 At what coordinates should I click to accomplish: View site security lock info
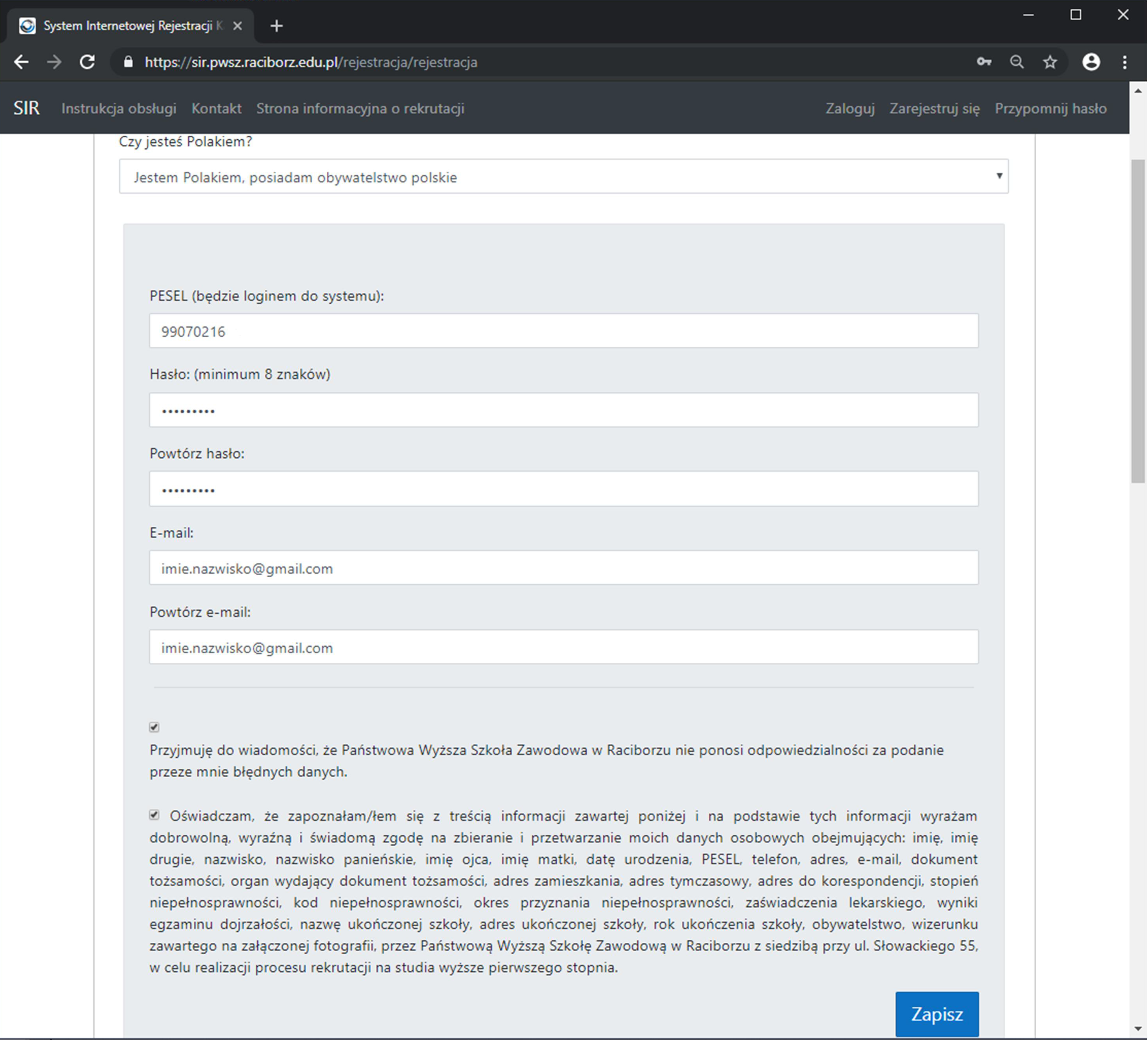(129, 62)
